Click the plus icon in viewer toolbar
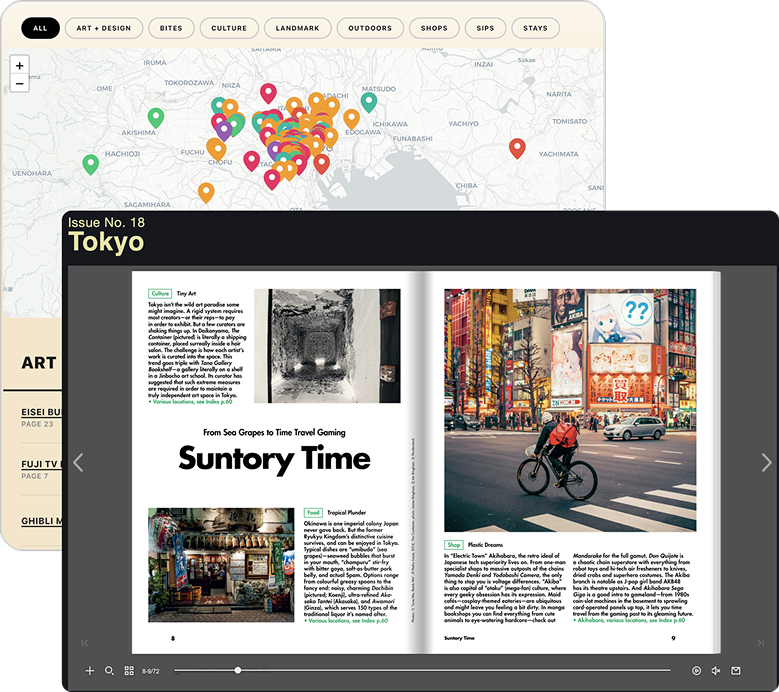Image resolution: width=779 pixels, height=692 pixels. [x=89, y=671]
